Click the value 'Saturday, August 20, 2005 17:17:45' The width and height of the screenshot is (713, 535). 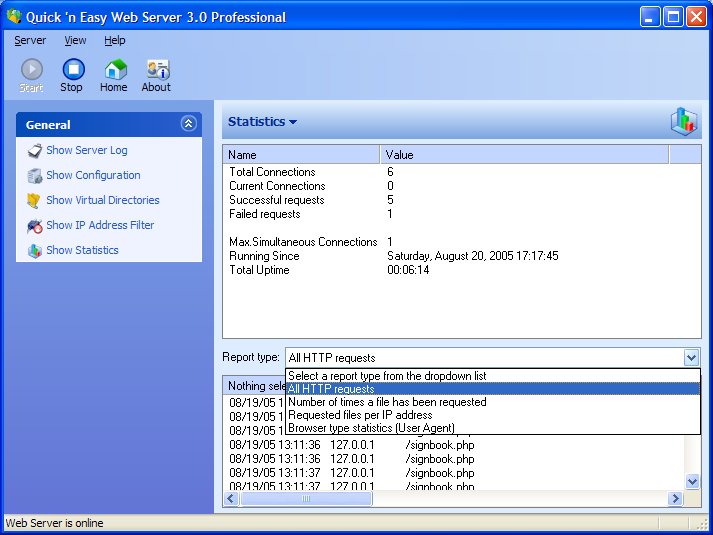pyautogui.click(x=472, y=256)
